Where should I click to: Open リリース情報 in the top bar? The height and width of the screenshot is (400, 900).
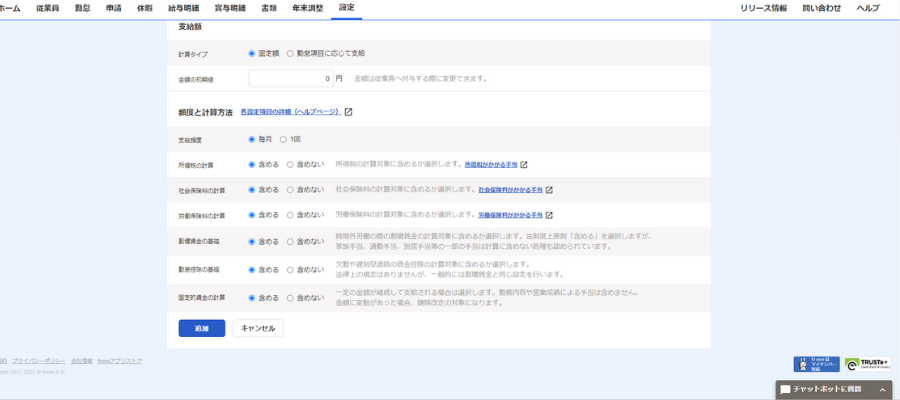pyautogui.click(x=763, y=8)
